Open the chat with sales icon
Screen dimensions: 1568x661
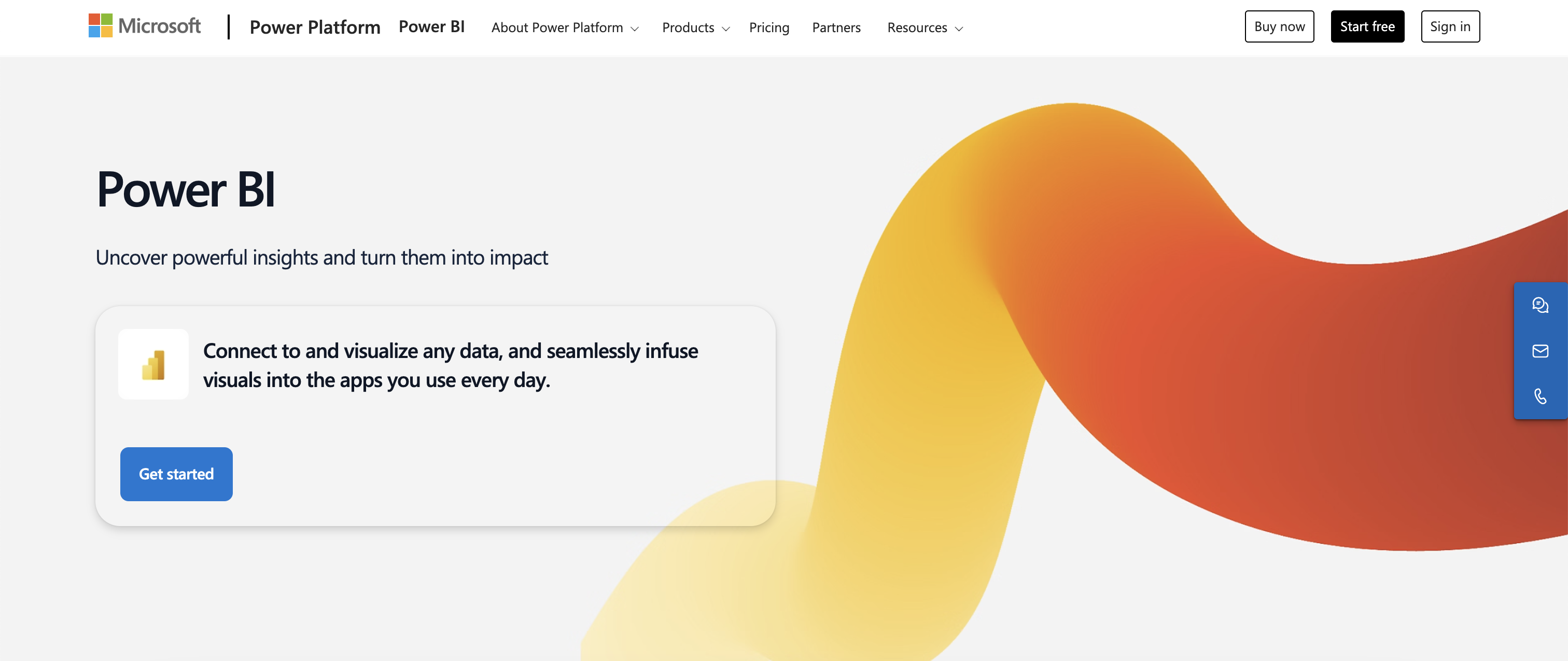1540,305
